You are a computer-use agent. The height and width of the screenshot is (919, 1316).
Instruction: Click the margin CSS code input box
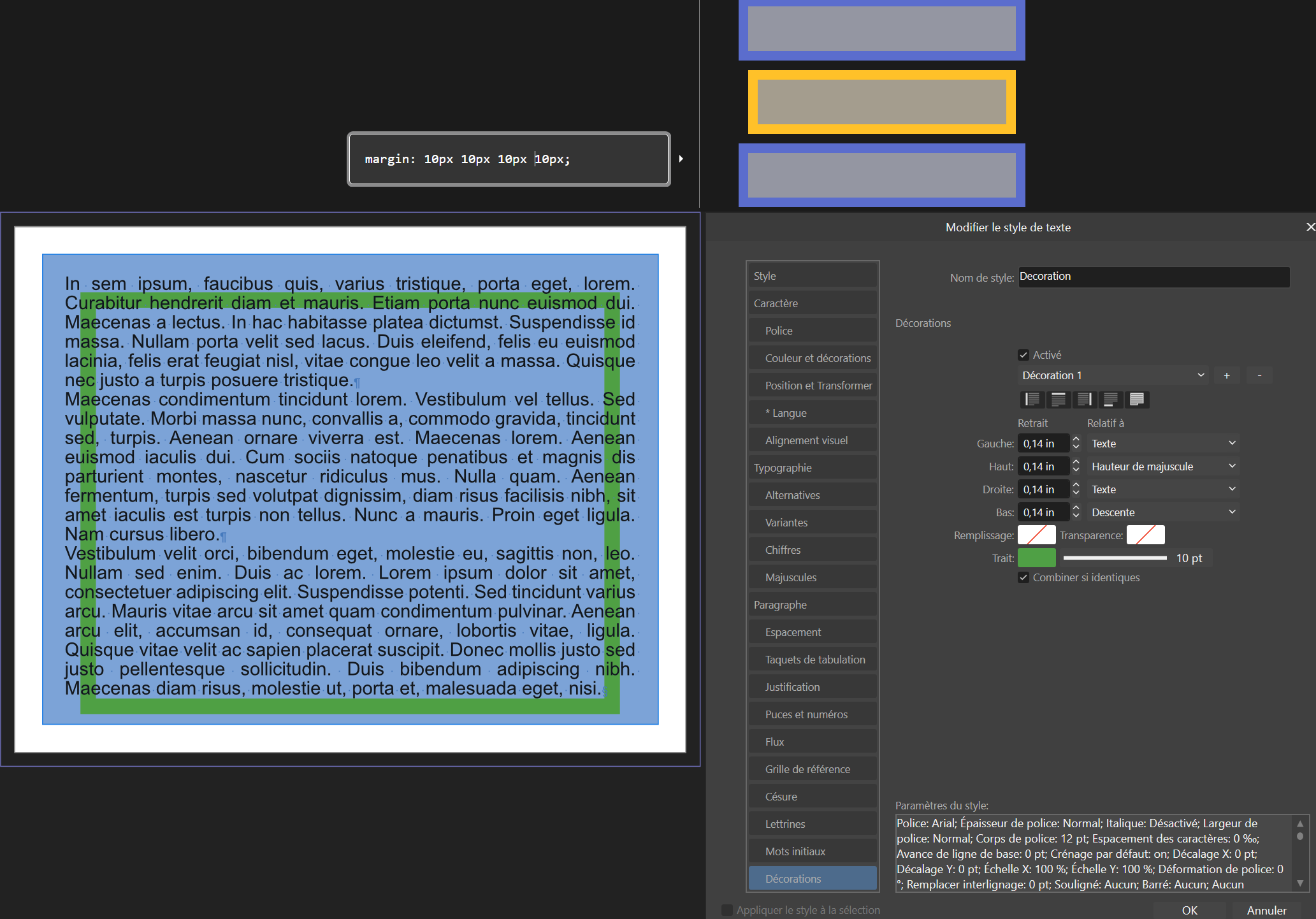click(509, 159)
